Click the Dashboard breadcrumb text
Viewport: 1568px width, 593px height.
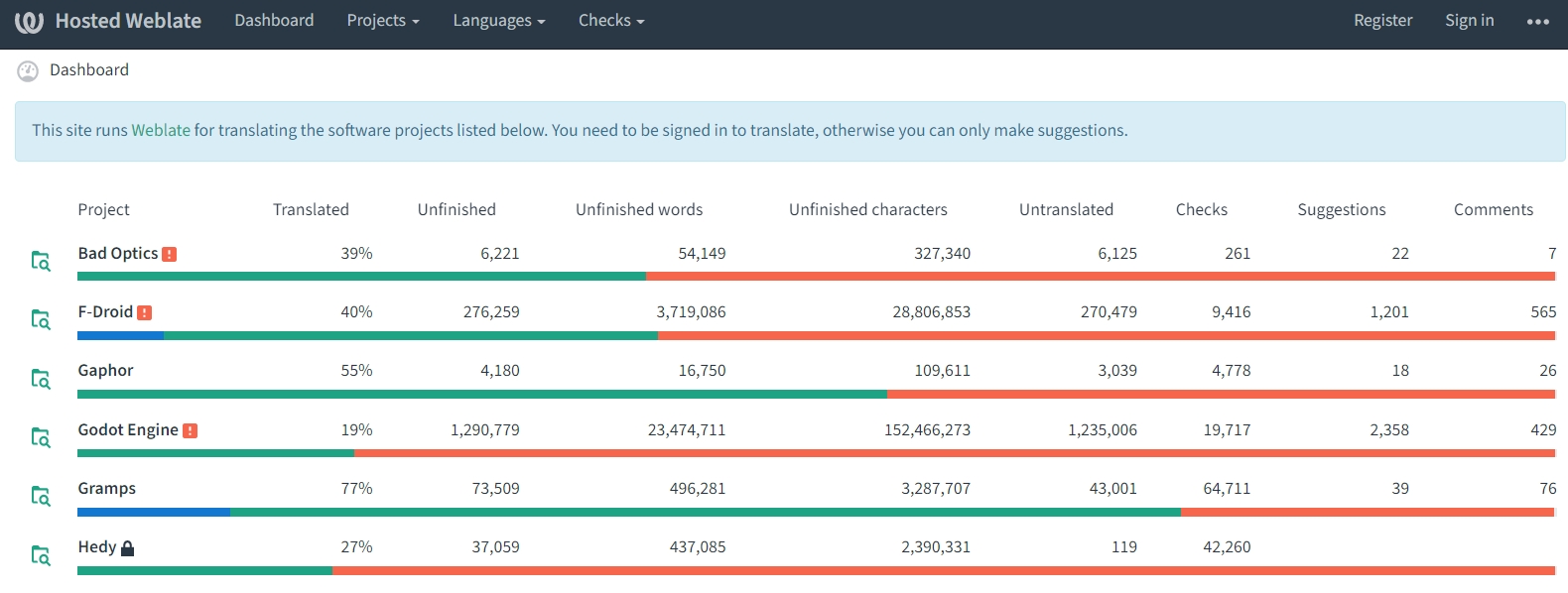89,70
